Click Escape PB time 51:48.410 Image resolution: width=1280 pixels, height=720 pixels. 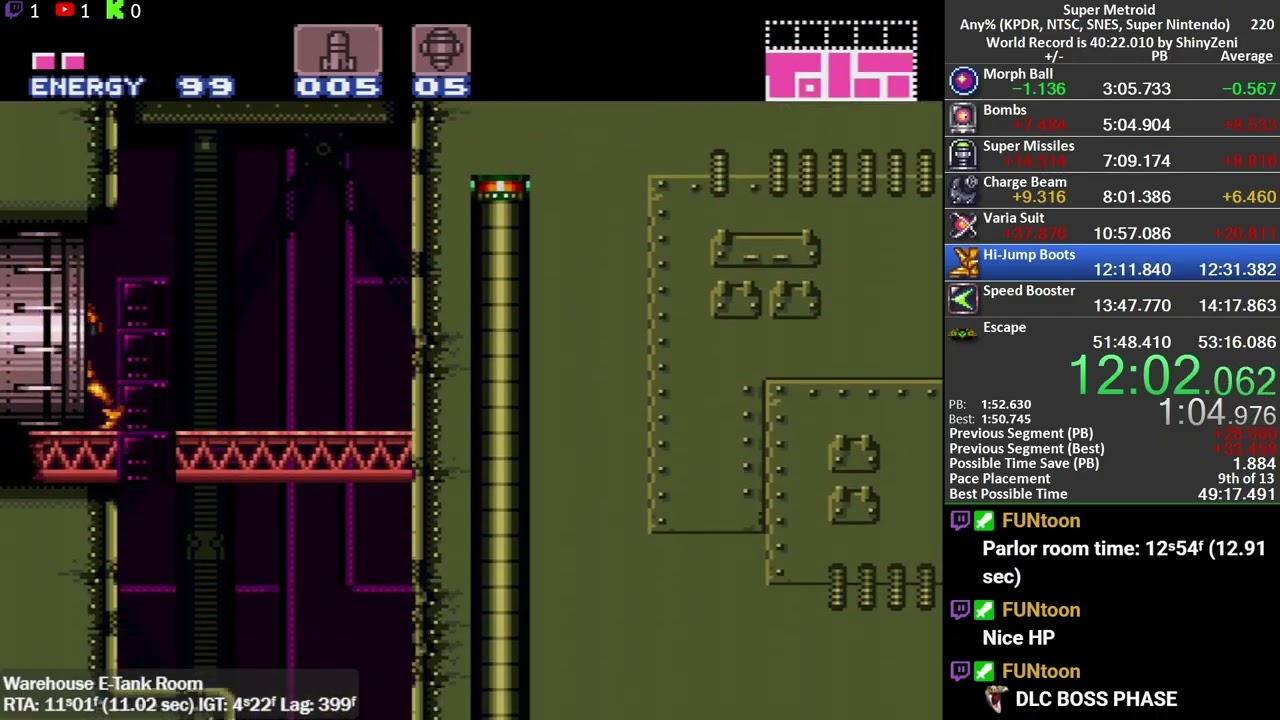[1132, 342]
